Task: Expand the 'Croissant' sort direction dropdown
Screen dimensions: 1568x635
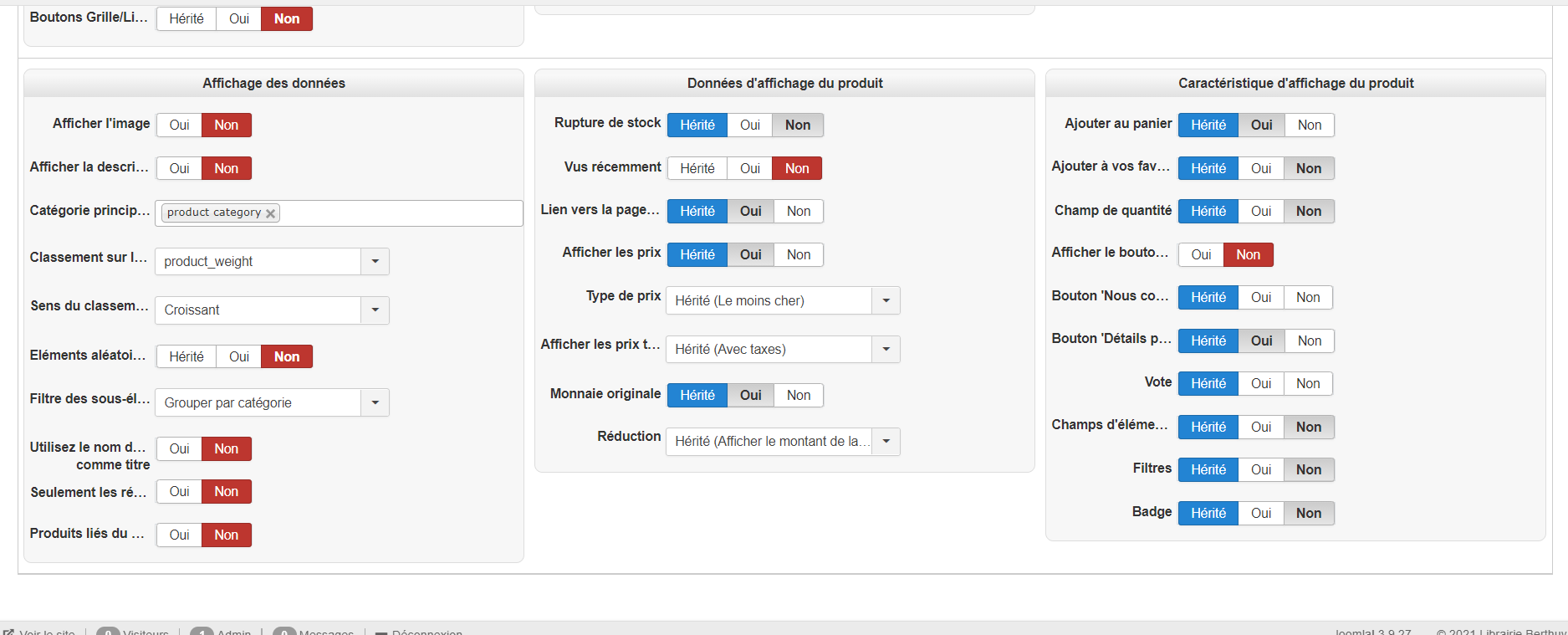Action: pyautogui.click(x=375, y=310)
